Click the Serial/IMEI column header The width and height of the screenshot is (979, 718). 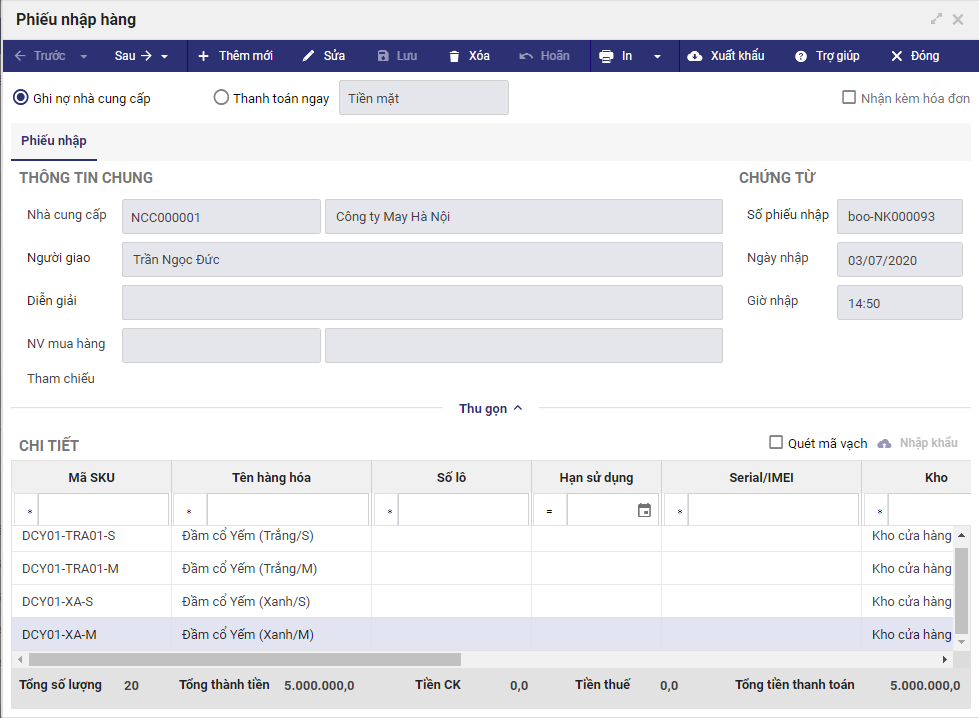pos(761,478)
